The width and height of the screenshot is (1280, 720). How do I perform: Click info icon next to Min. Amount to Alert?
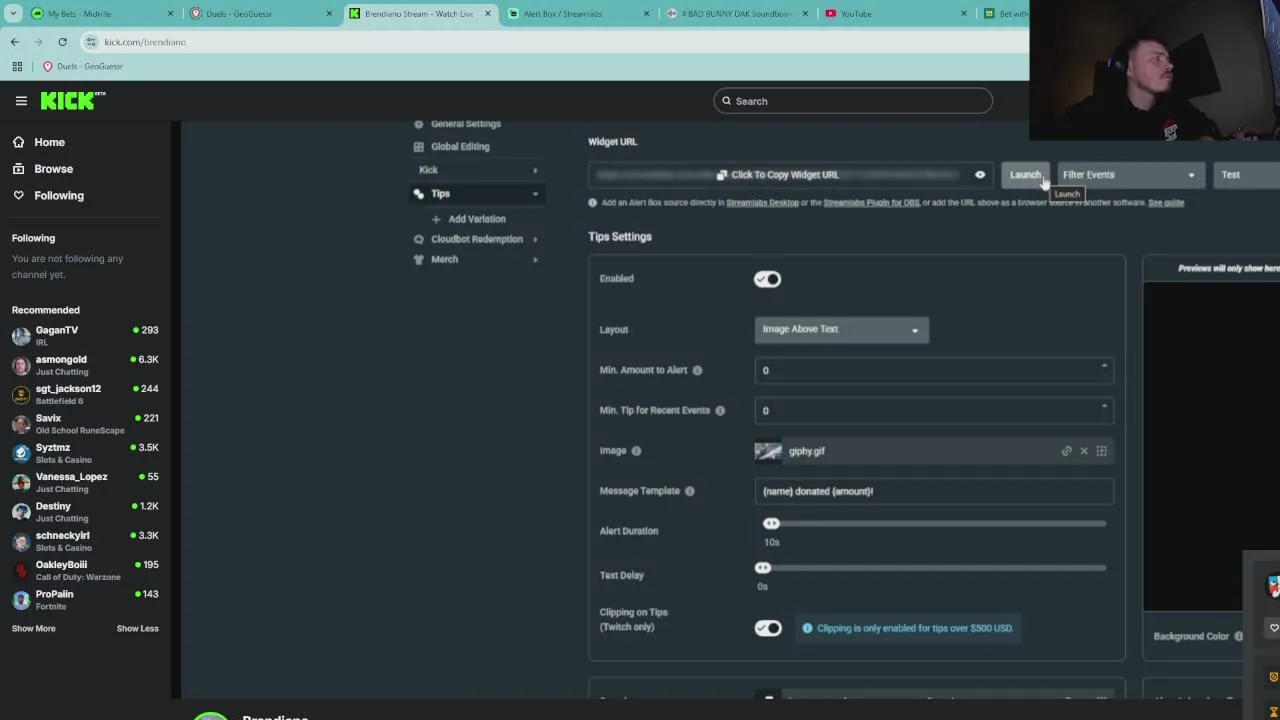(x=697, y=370)
